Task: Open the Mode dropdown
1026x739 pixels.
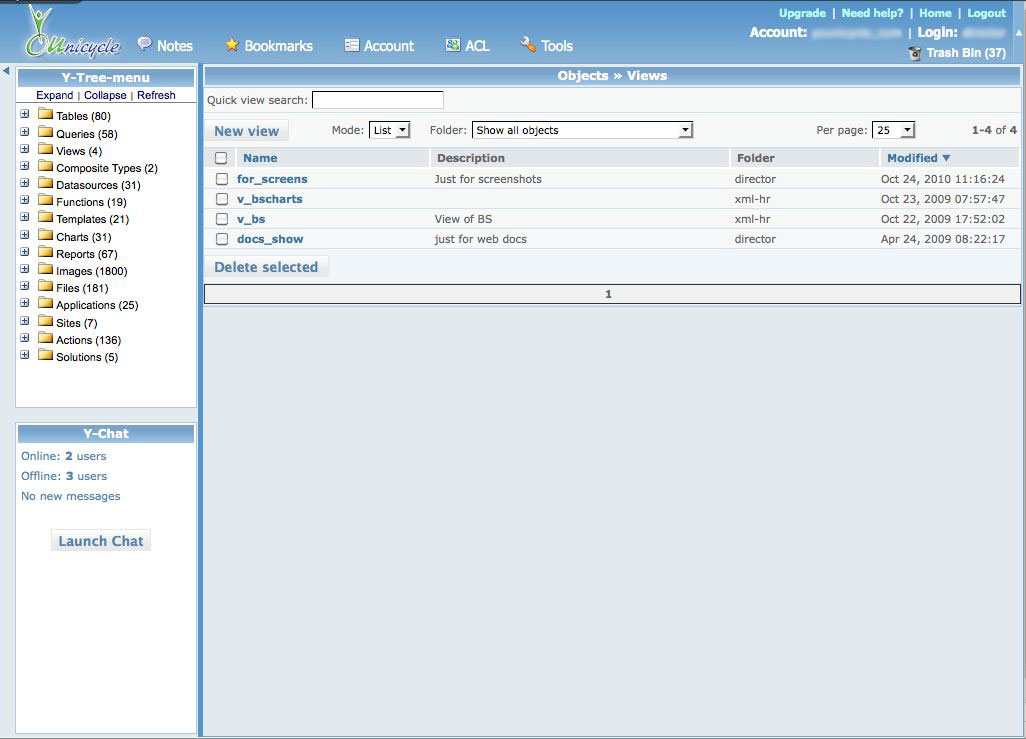Action: 389,130
